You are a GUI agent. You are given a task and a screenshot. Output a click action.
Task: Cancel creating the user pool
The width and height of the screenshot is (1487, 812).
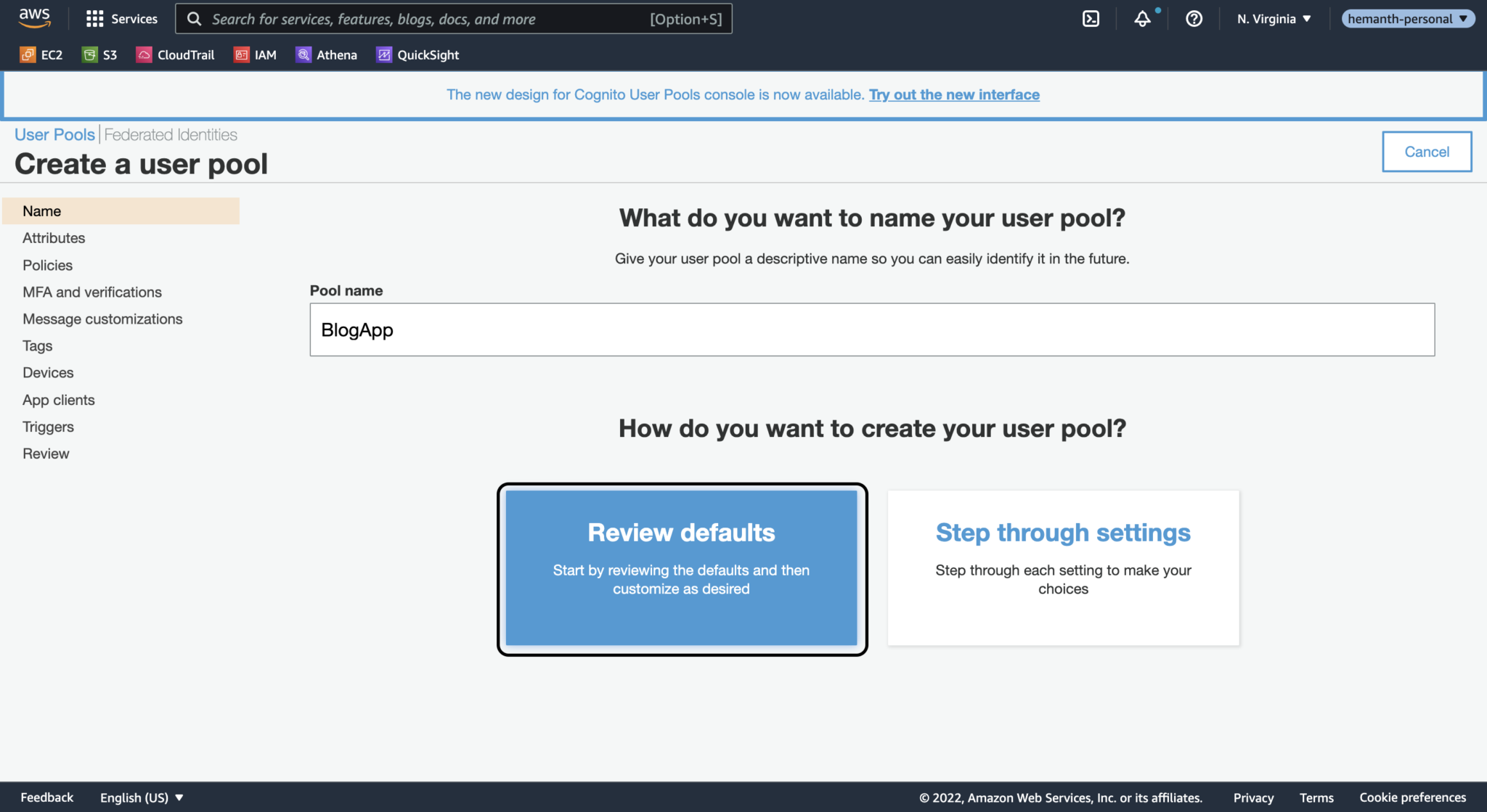tap(1426, 151)
